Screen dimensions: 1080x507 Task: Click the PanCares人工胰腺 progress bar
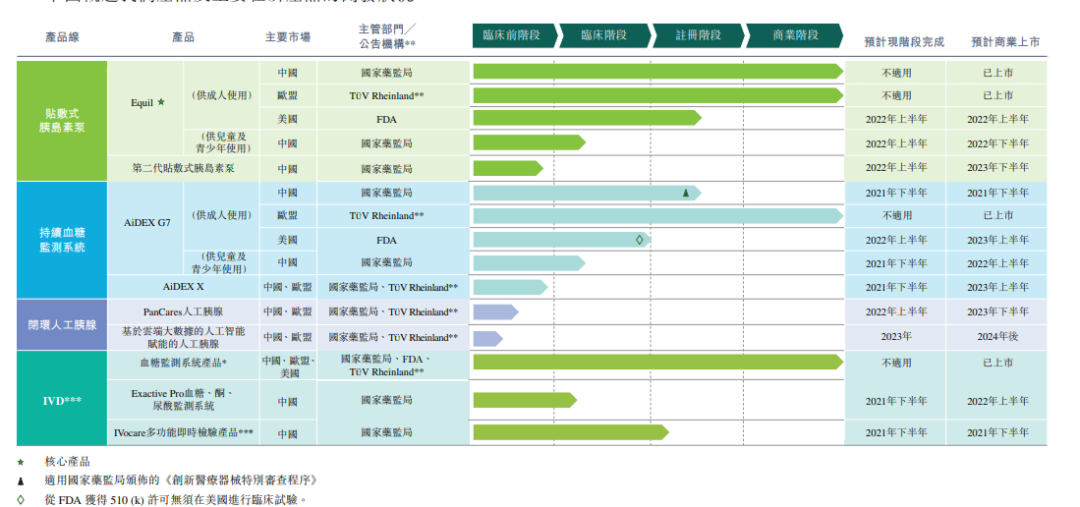point(495,311)
